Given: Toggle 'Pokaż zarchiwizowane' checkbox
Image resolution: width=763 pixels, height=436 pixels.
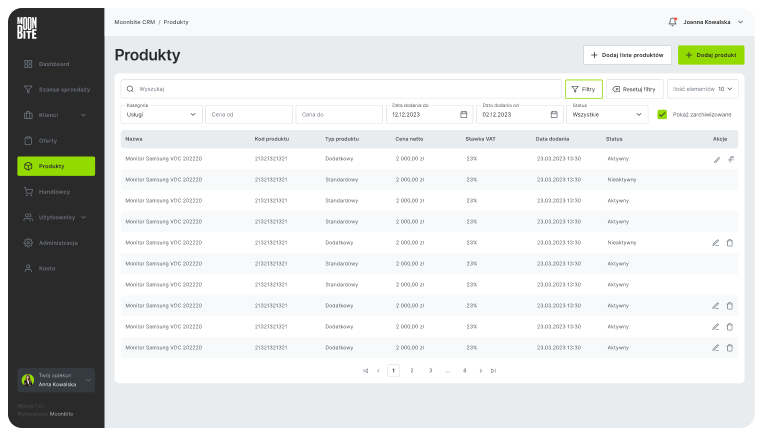Looking at the screenshot, I should point(662,115).
